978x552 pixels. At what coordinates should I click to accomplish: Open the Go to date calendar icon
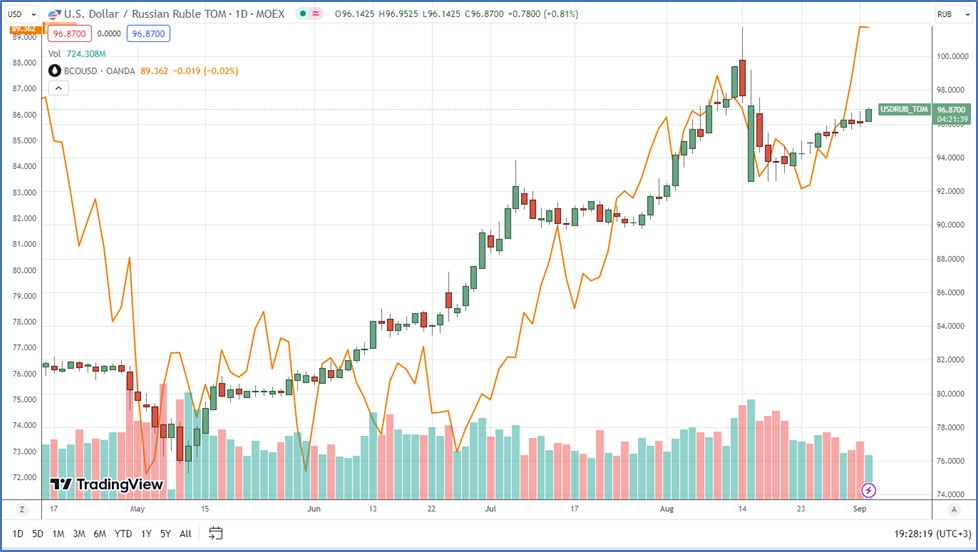pos(216,534)
